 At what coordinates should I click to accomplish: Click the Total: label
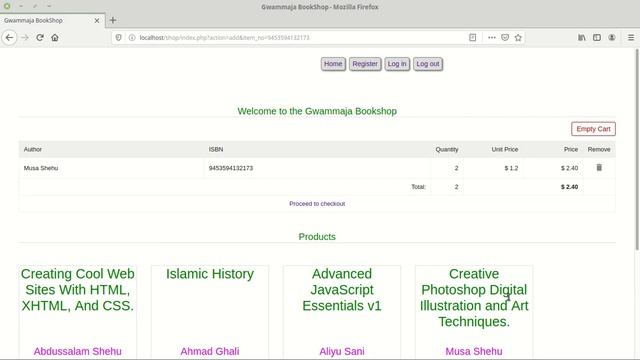418,187
